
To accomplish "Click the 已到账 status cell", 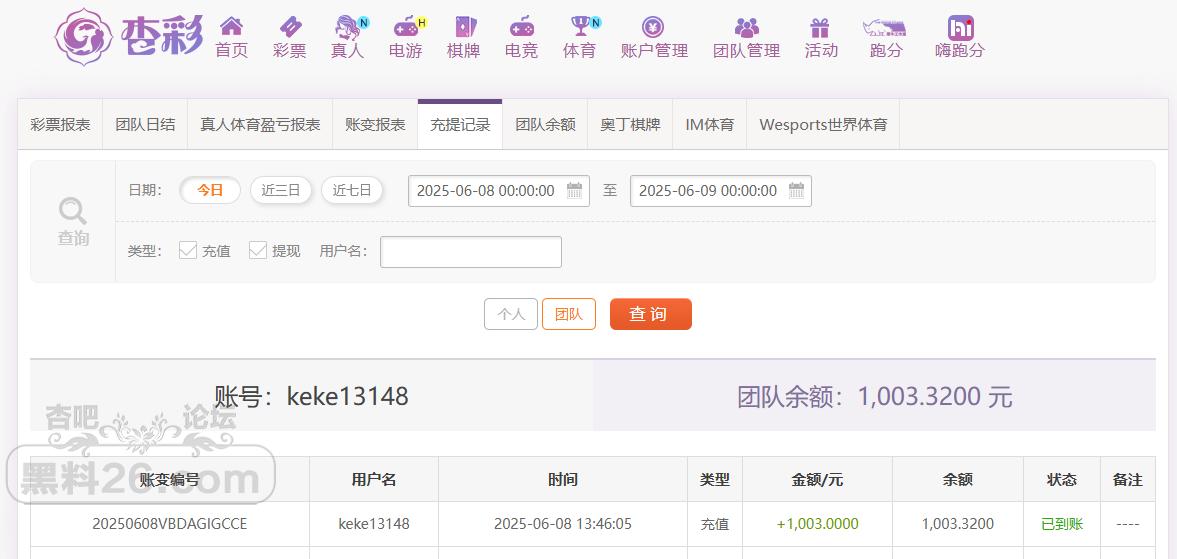I will point(1062,524).
